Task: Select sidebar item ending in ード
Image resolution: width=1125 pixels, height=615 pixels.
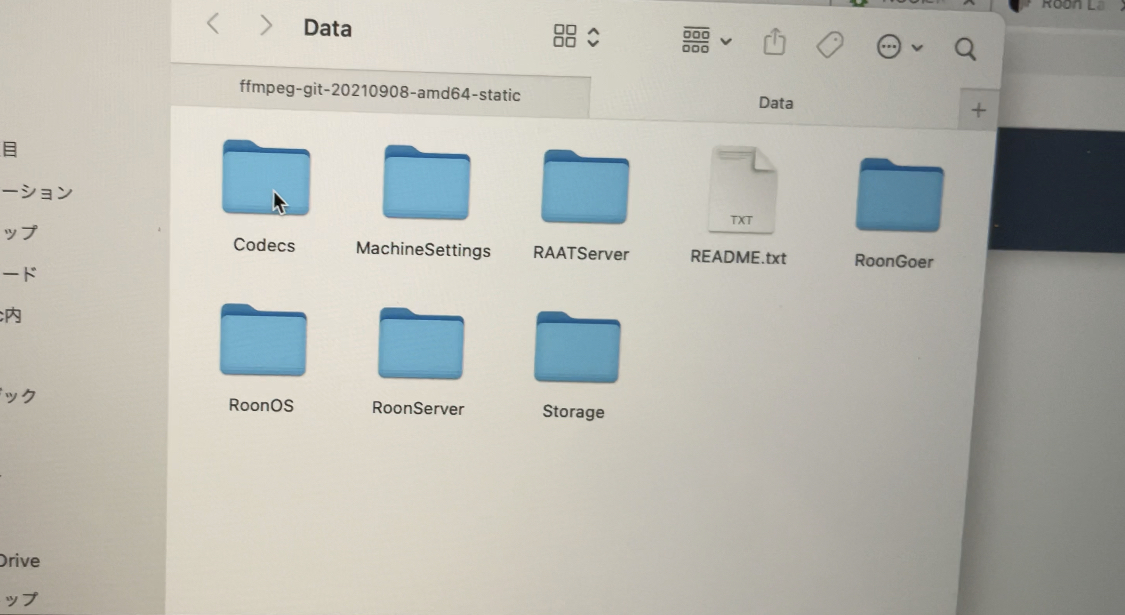Action: 19,274
